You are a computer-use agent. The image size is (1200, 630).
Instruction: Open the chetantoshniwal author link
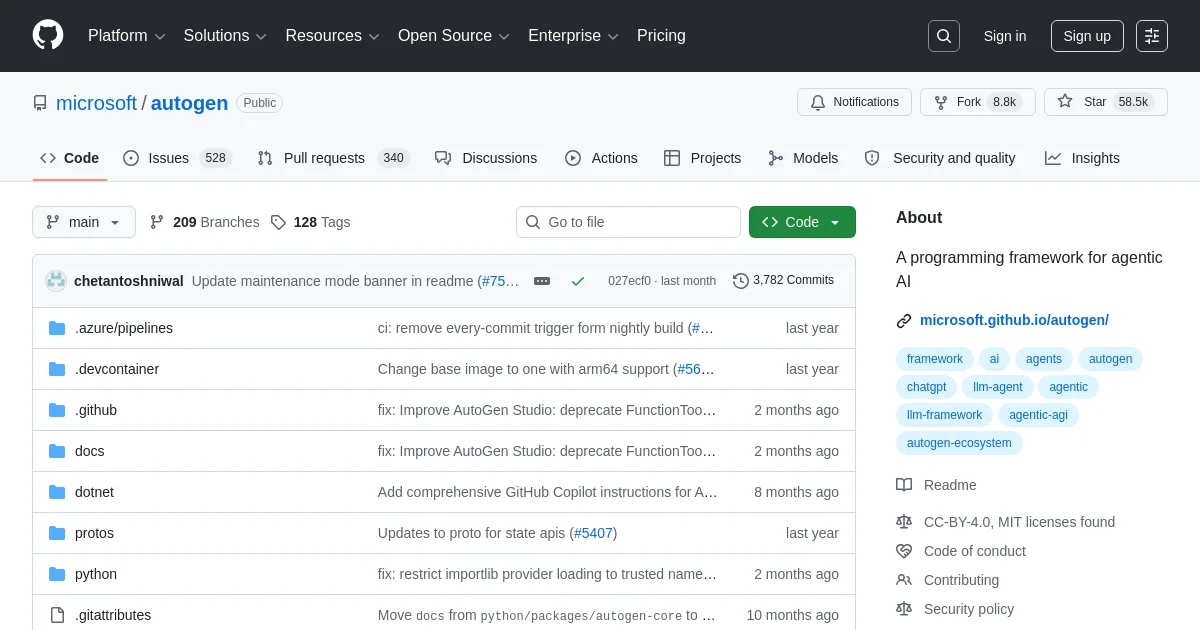pyautogui.click(x=129, y=281)
